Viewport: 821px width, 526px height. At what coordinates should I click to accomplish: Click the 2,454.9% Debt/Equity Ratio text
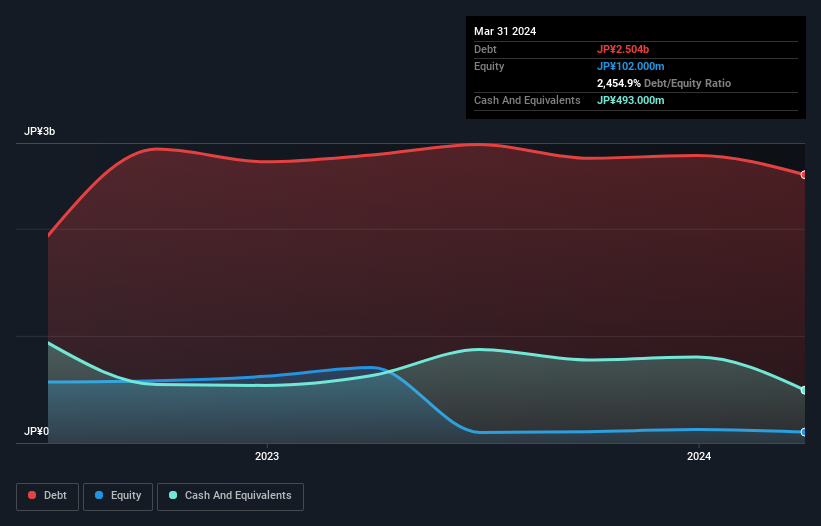pos(664,83)
